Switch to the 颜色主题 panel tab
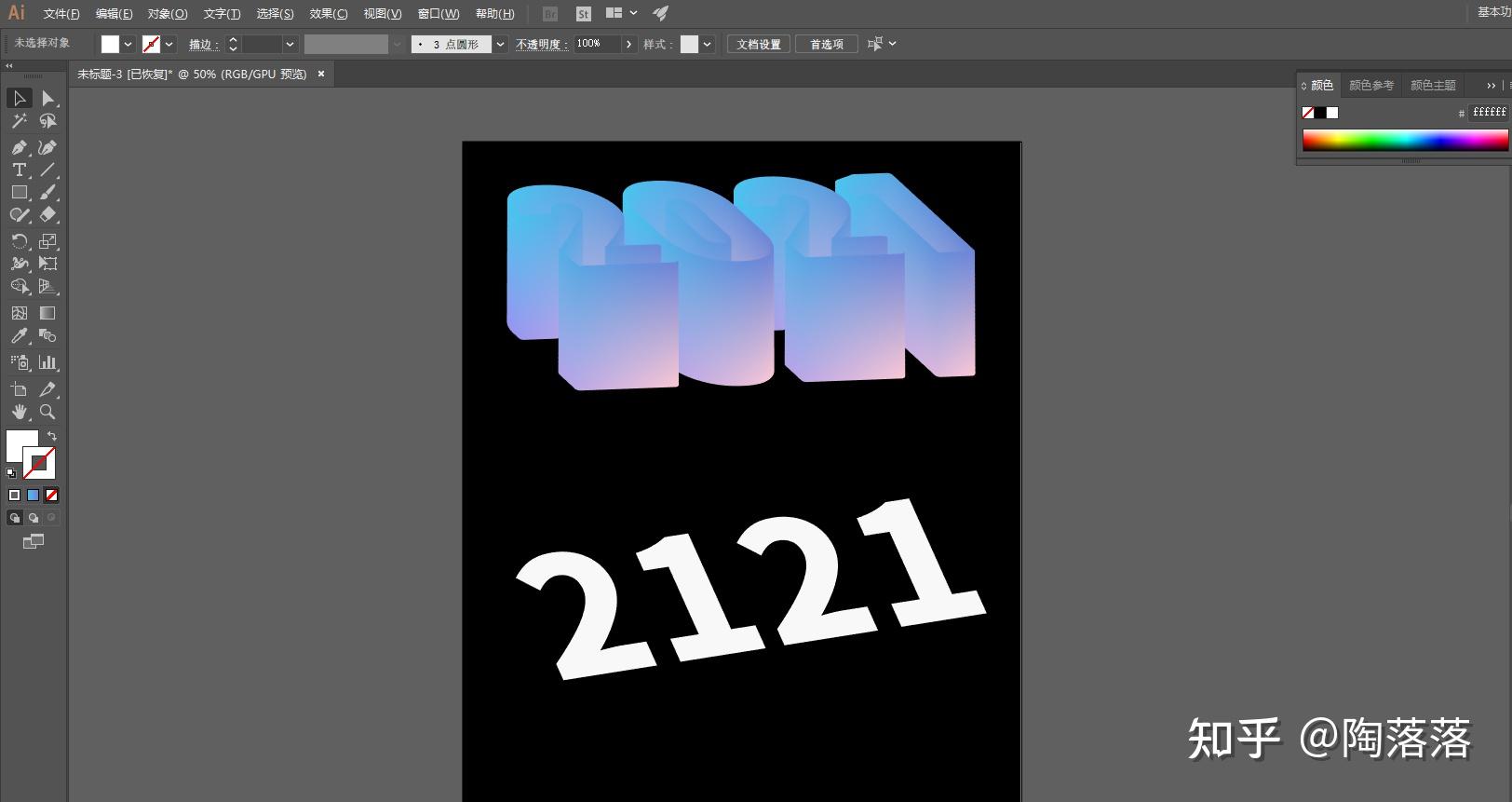 1433,85
